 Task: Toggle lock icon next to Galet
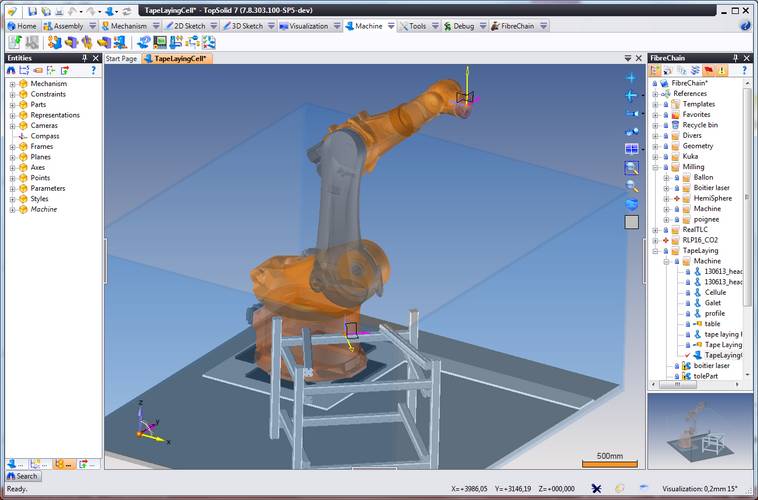[688, 303]
